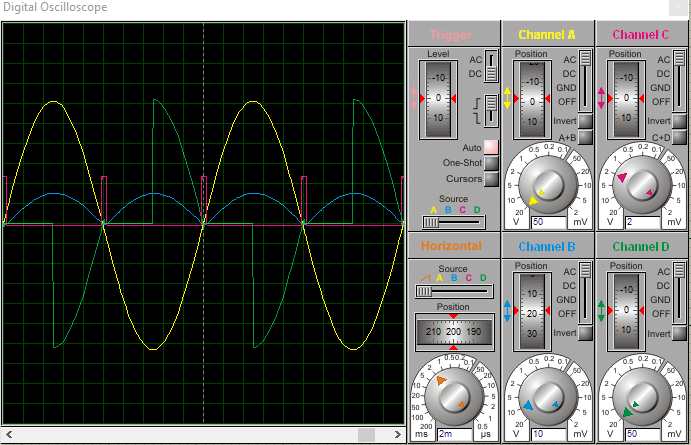Viewport: 691px width, 445px height.
Task: Click the Channel A panel title
Action: click(x=546, y=34)
